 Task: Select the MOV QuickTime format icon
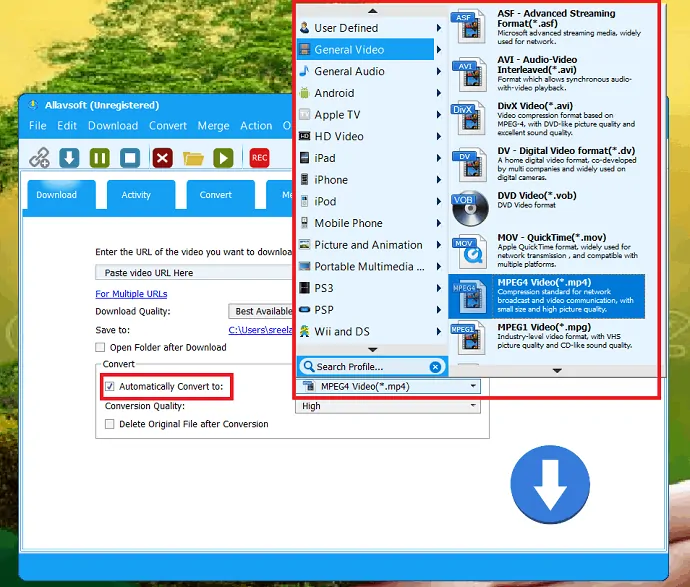point(470,251)
